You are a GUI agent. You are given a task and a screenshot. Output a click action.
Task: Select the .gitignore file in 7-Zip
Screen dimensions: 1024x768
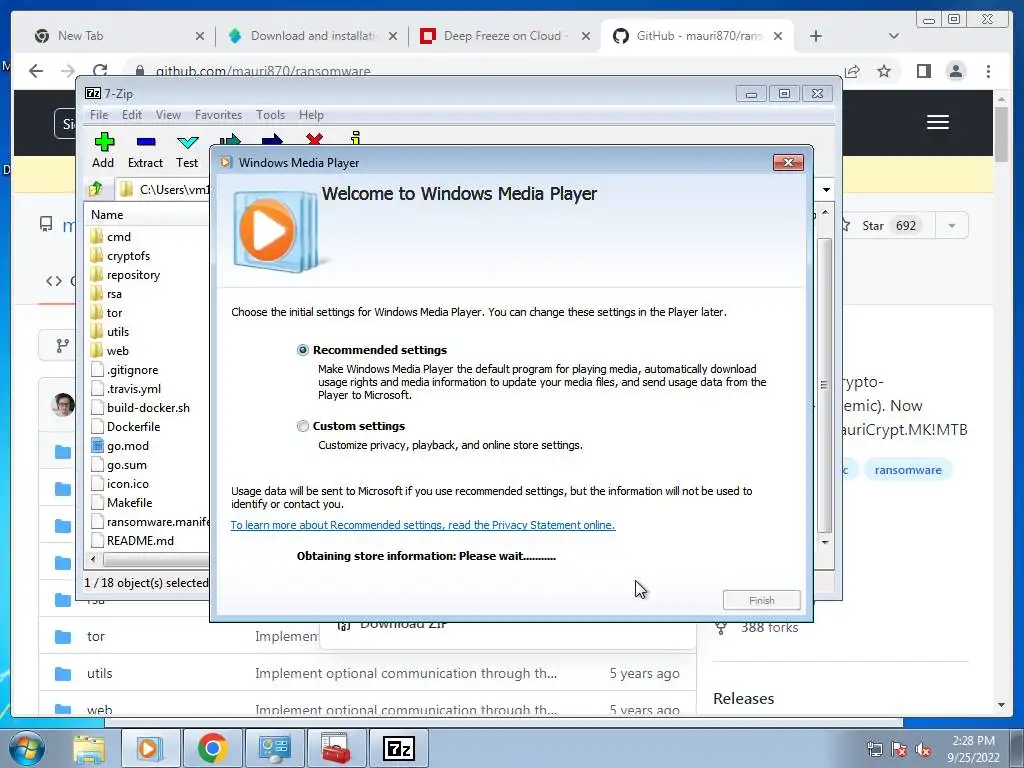[x=132, y=370]
